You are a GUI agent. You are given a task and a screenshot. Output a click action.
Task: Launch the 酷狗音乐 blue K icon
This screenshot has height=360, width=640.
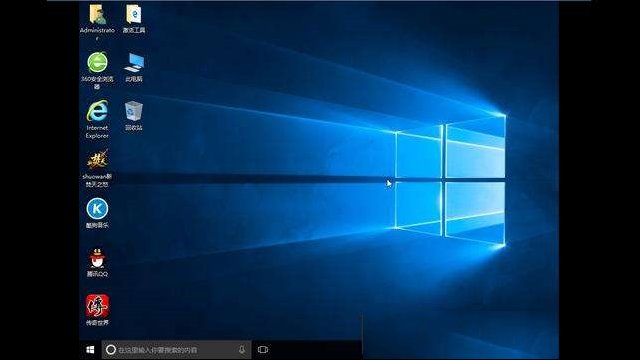pos(97,209)
